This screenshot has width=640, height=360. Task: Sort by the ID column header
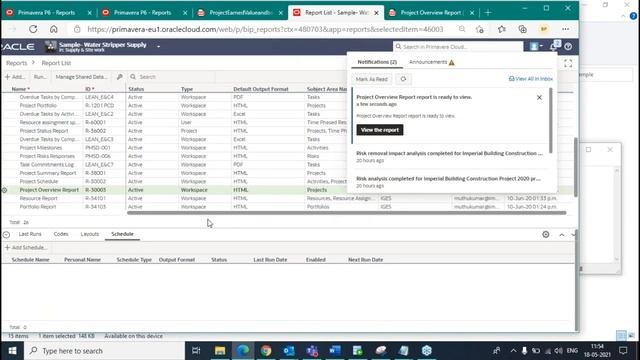coord(89,89)
